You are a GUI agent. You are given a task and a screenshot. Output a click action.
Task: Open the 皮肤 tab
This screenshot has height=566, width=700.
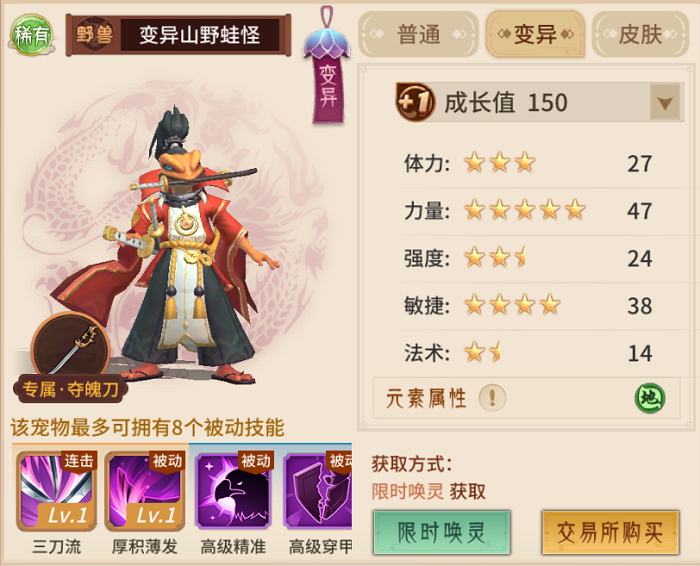click(x=640, y=34)
